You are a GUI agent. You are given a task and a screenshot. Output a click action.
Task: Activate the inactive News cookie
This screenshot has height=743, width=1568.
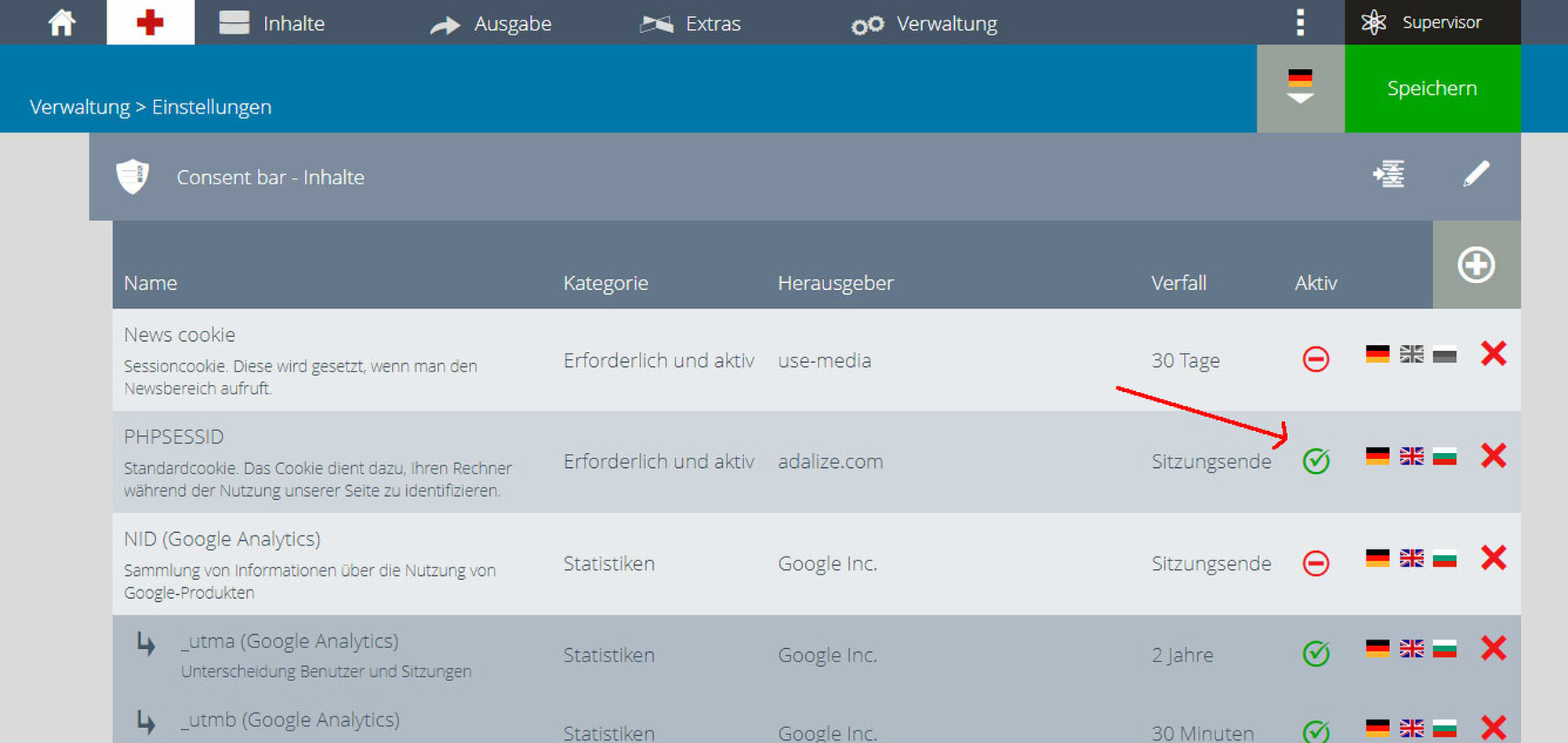pyautogui.click(x=1316, y=359)
